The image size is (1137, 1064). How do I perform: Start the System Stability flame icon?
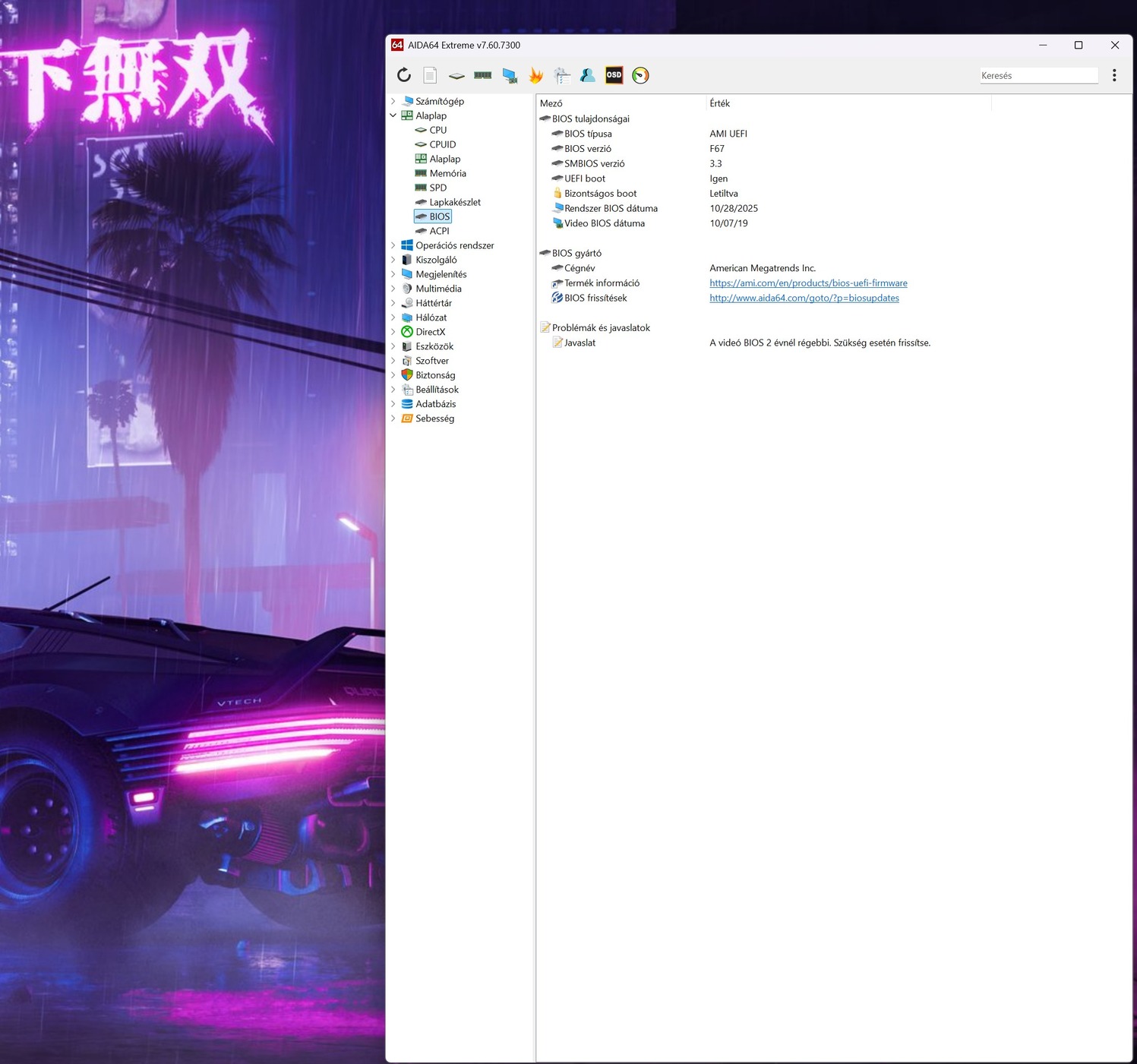536,75
